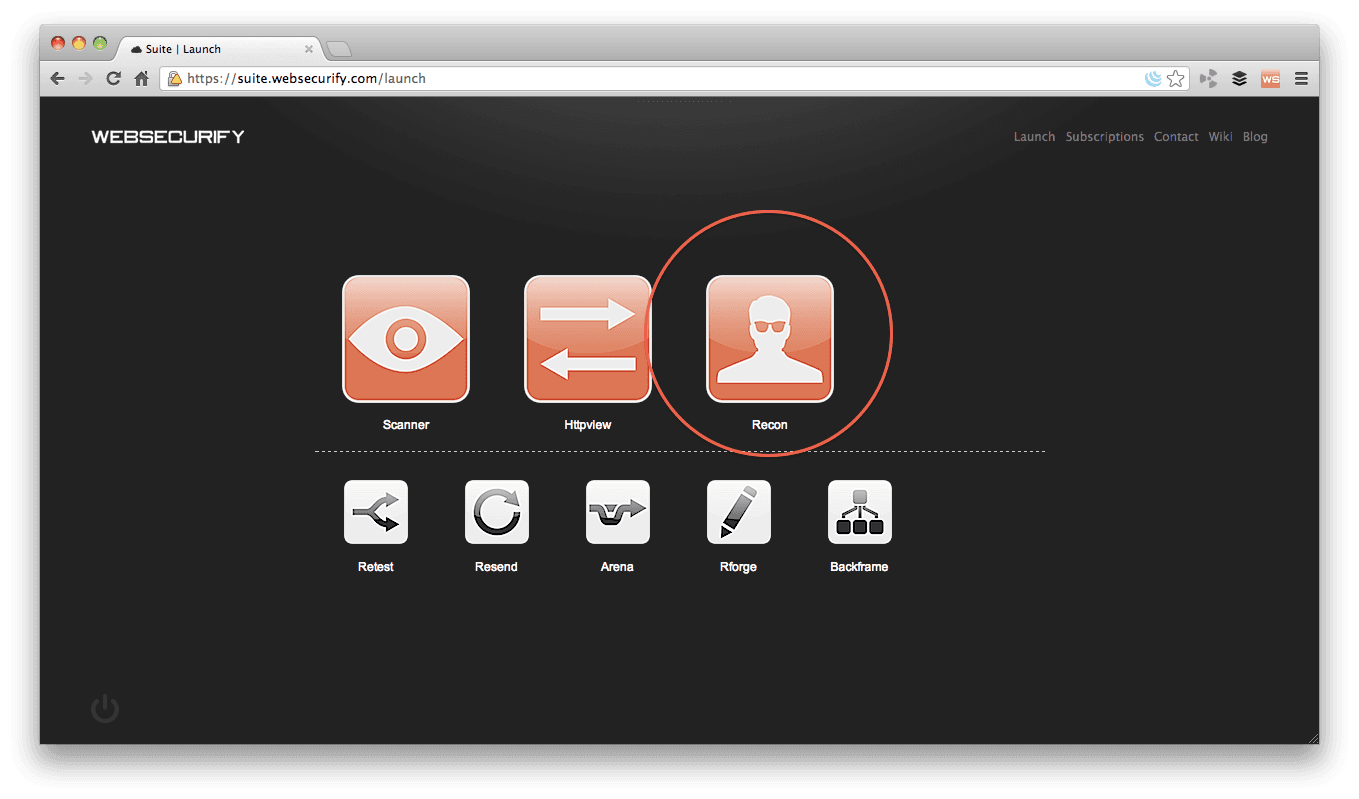Select the Suite | Launch tab

pyautogui.click(x=220, y=49)
